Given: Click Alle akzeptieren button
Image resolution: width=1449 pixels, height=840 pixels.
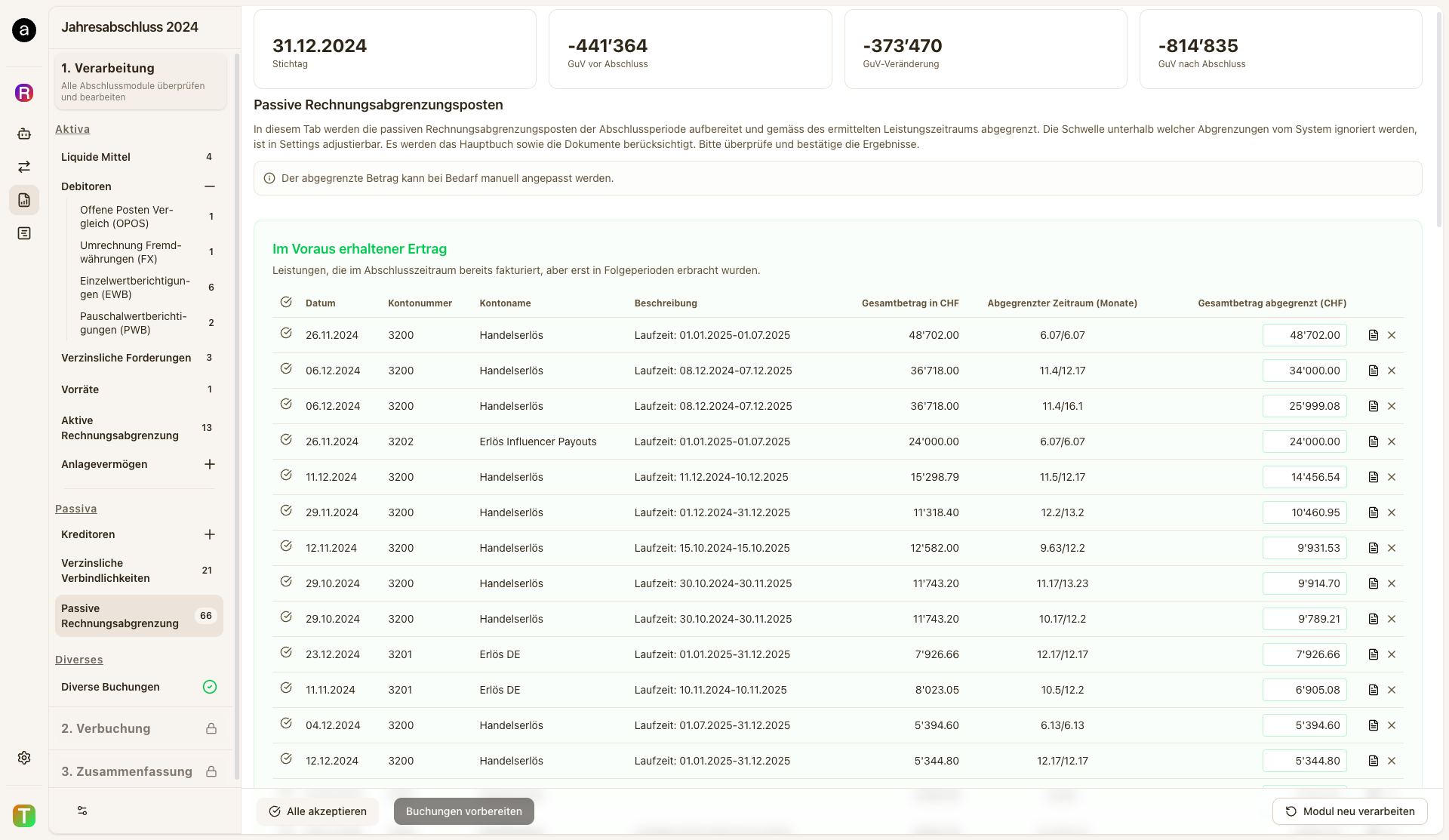Looking at the screenshot, I should [318, 811].
